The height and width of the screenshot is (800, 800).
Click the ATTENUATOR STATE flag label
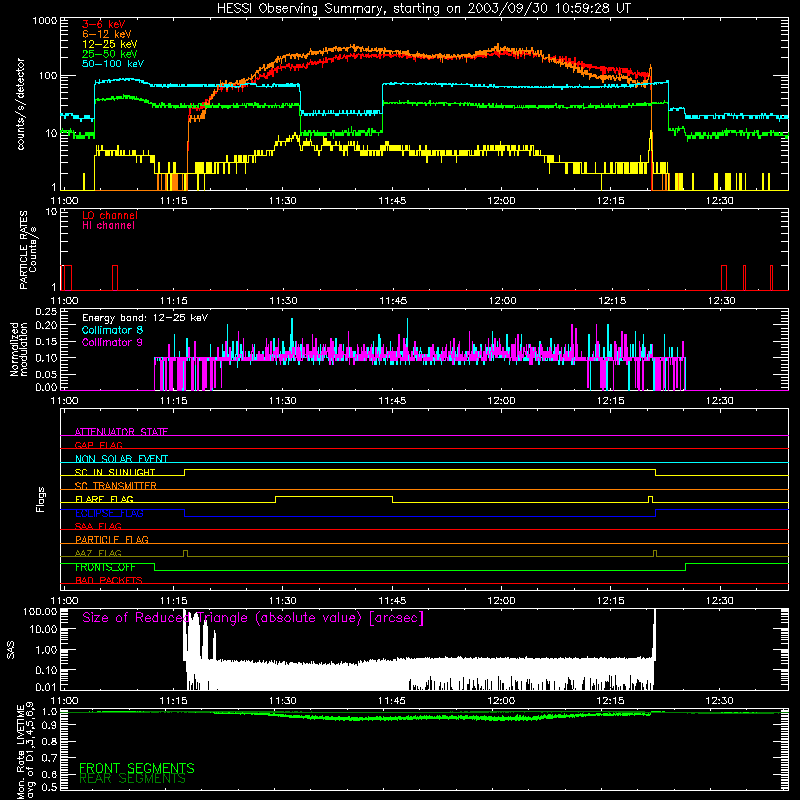[x=121, y=432]
